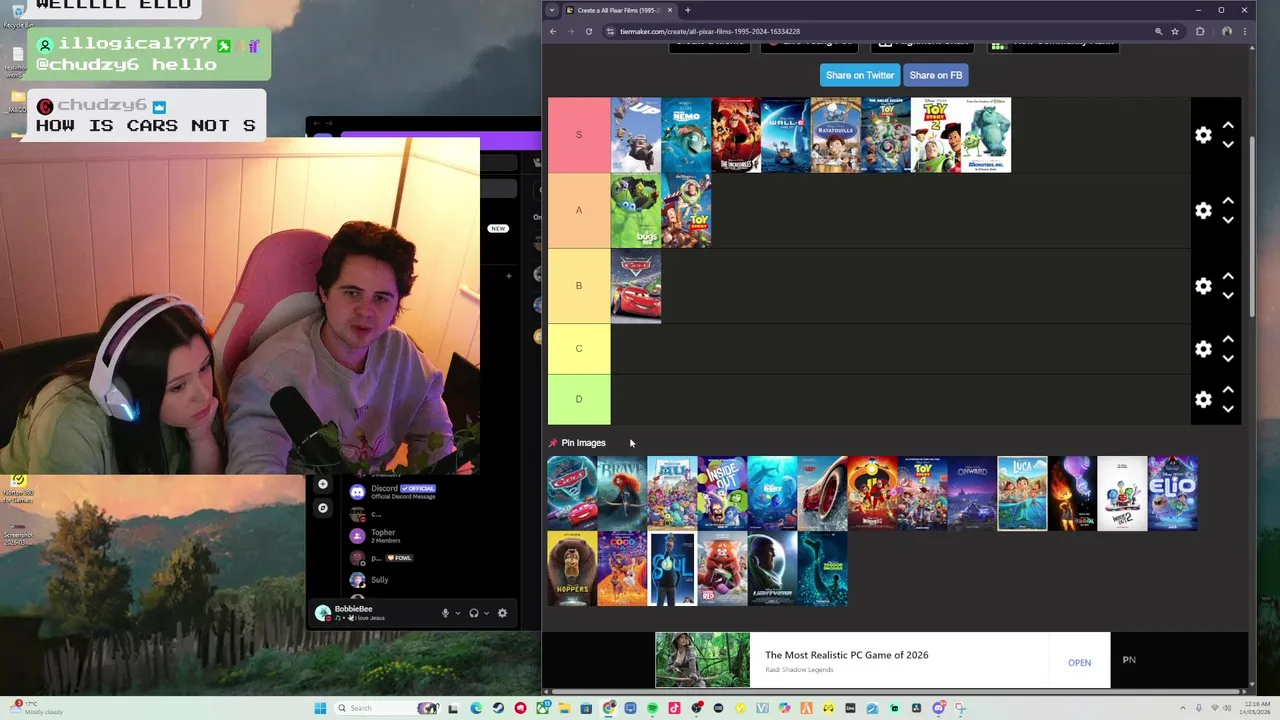Toggle Discord headphones deafen

coord(474,613)
